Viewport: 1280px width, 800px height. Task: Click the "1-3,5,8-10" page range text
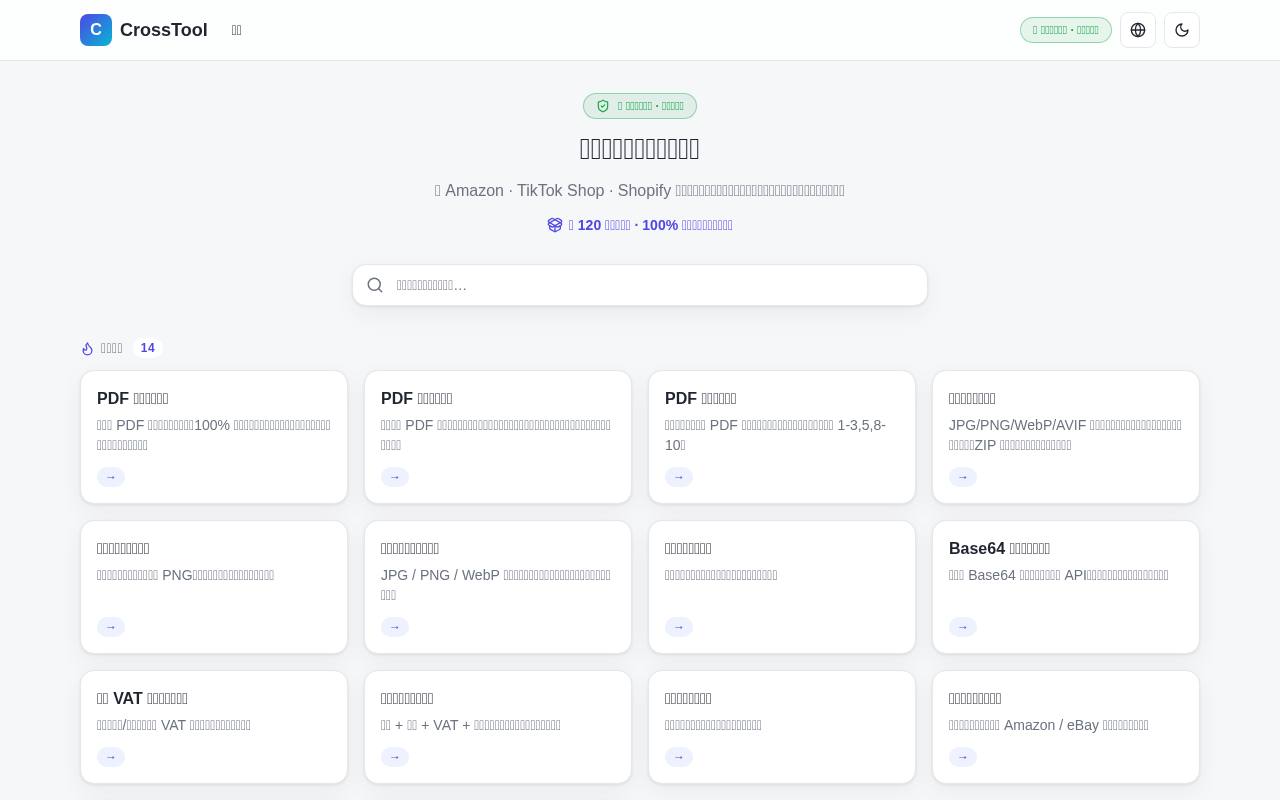coord(775,435)
